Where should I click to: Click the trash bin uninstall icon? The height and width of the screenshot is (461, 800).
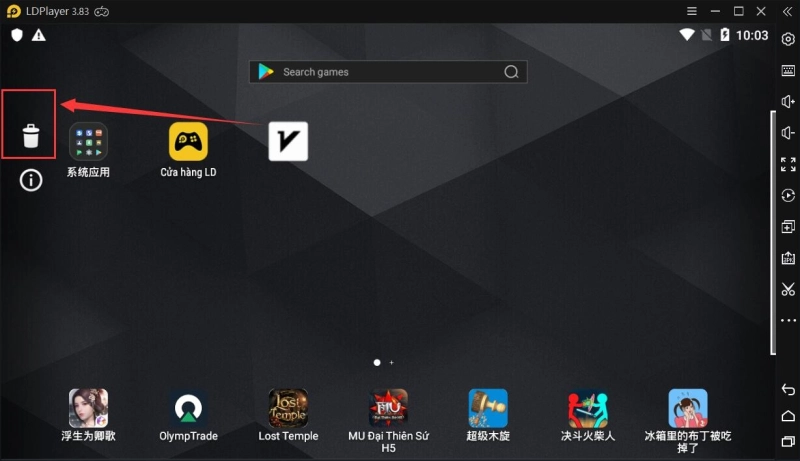31,135
